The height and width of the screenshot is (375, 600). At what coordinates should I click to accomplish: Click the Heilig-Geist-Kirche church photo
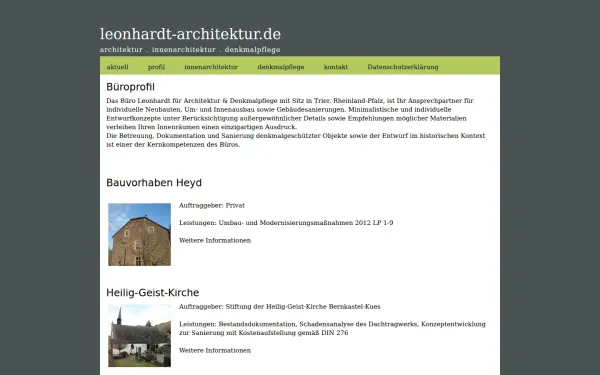[140, 336]
